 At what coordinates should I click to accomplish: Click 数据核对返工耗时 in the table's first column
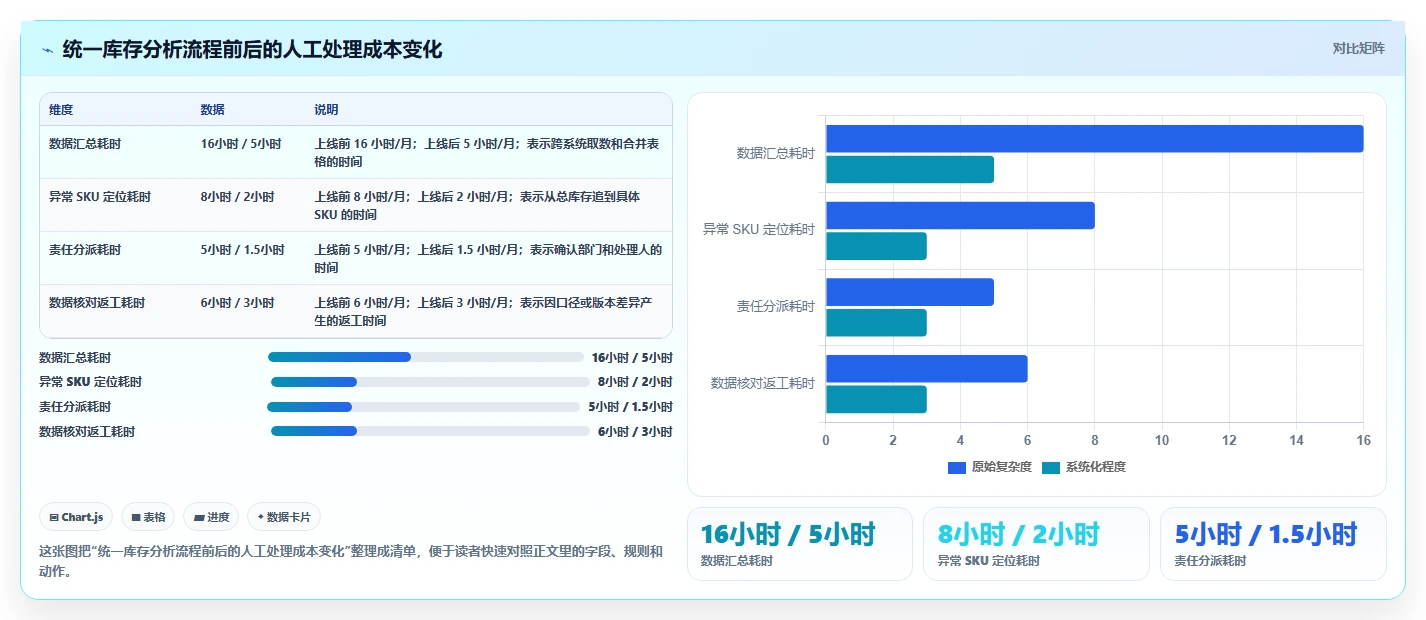click(x=97, y=303)
